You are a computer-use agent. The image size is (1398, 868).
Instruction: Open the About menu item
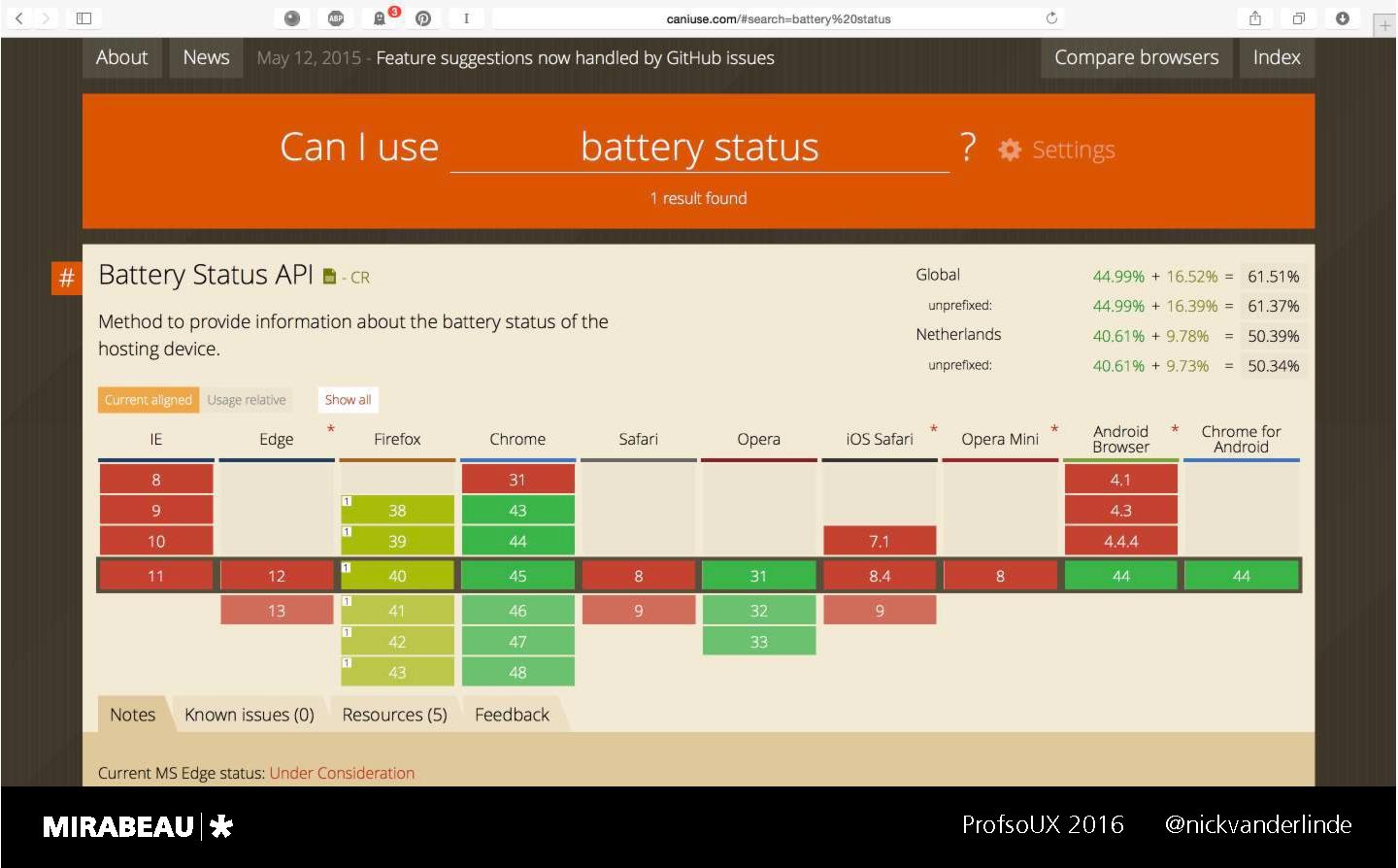(122, 57)
